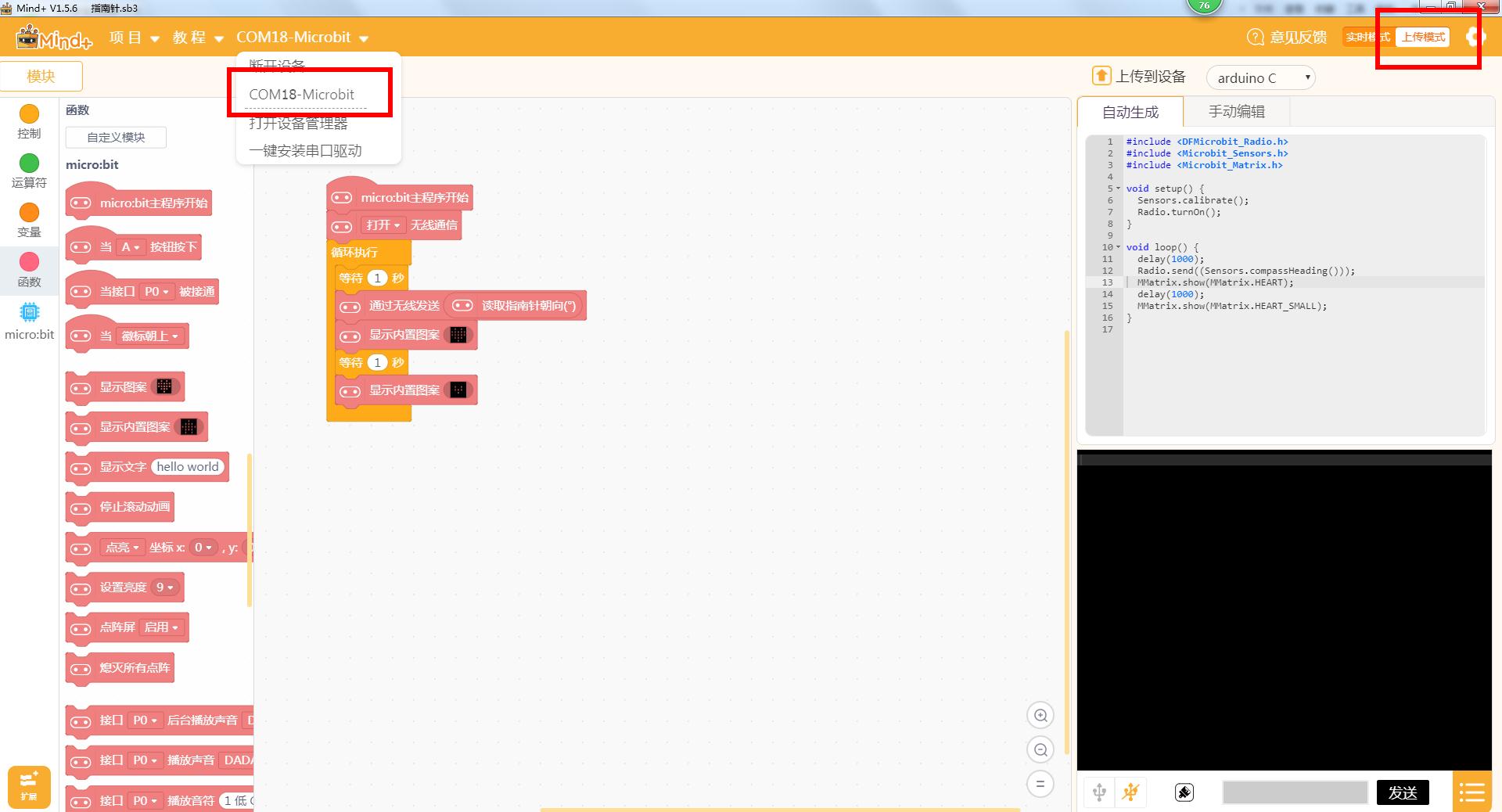
Task: Click heart pattern icon in workspace 显示内置图案 block
Action: click(458, 335)
